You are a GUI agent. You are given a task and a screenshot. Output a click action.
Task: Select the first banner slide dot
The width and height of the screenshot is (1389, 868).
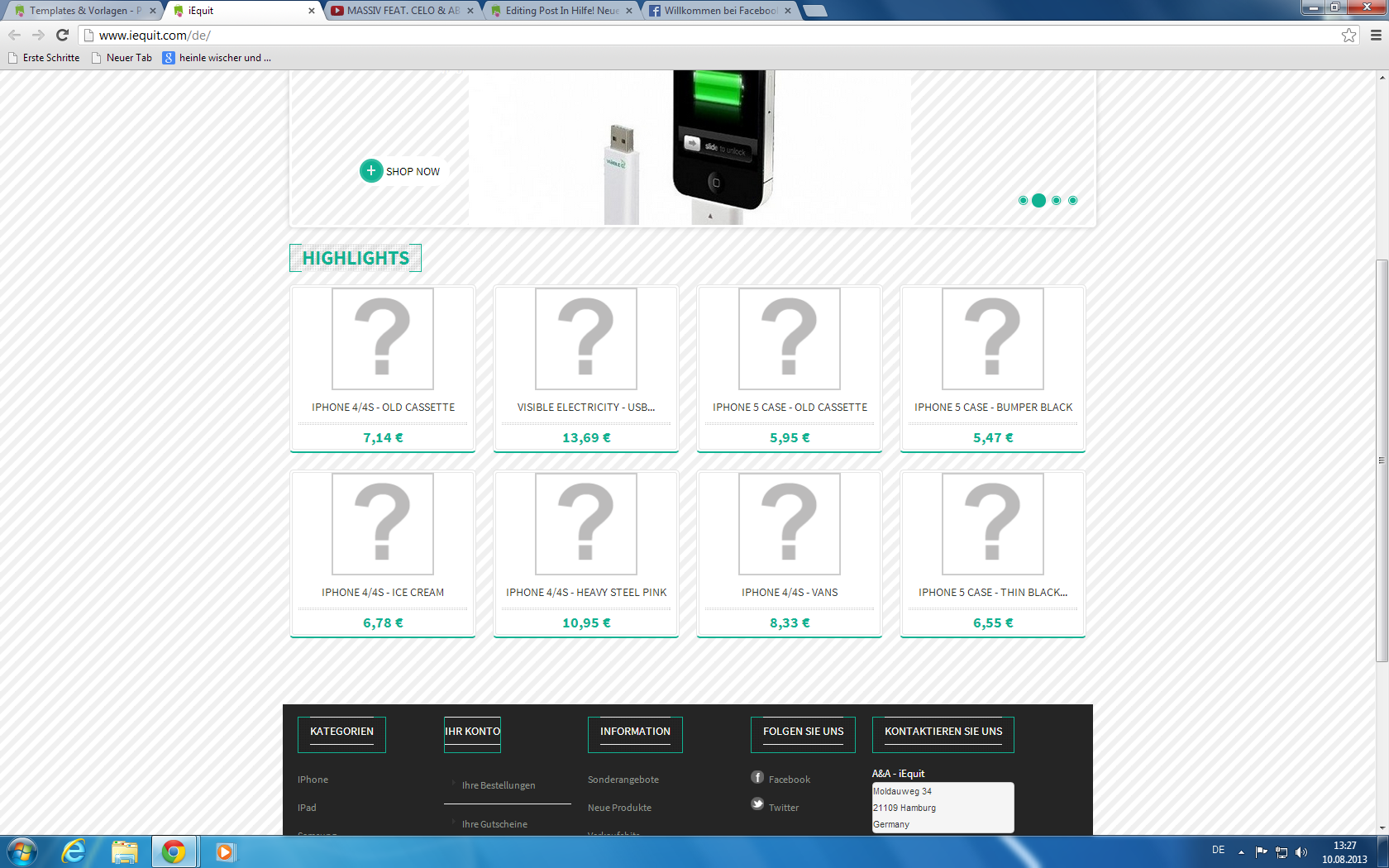[1023, 200]
